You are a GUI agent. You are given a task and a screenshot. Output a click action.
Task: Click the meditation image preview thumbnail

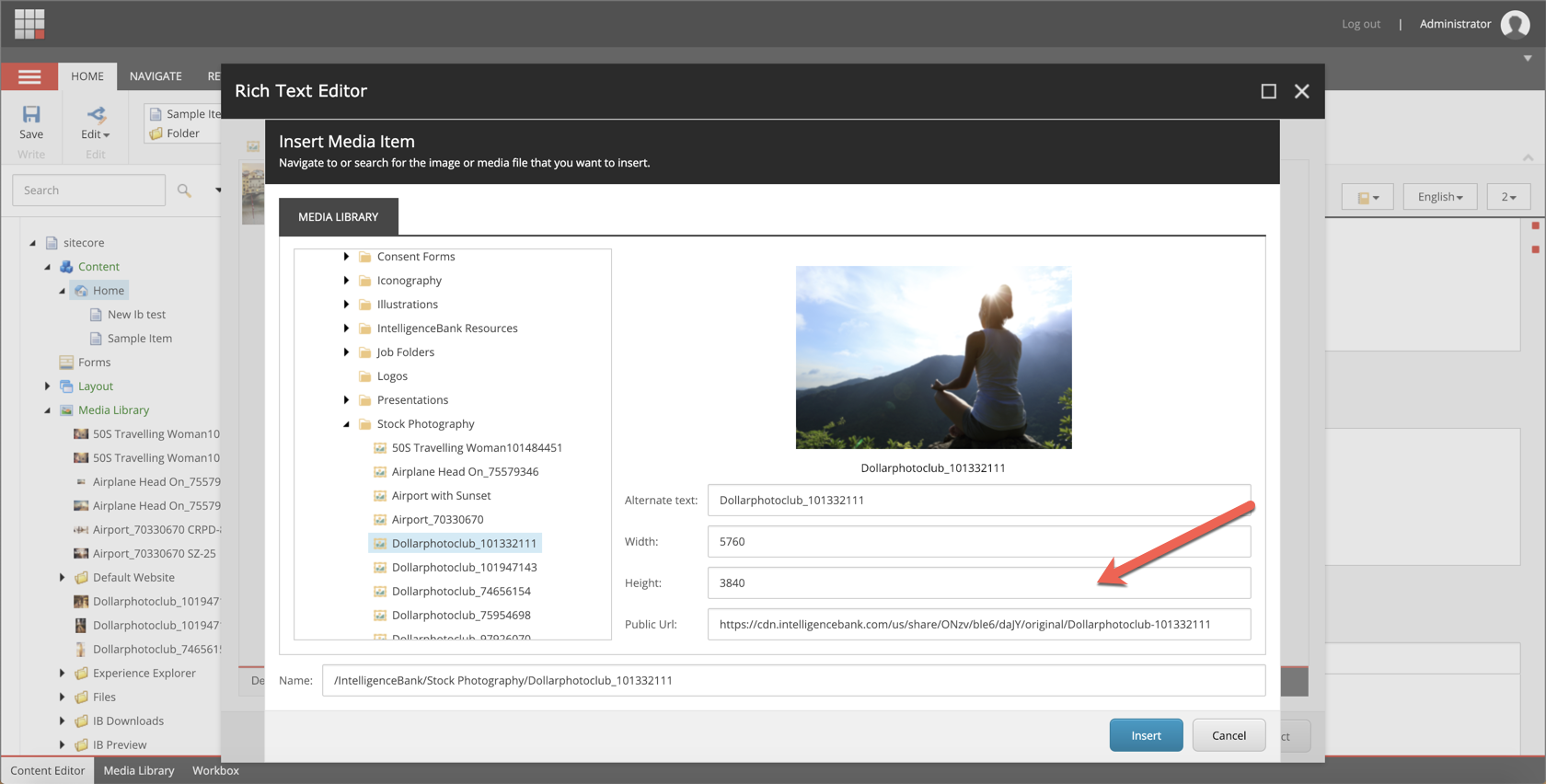pyautogui.click(x=933, y=357)
